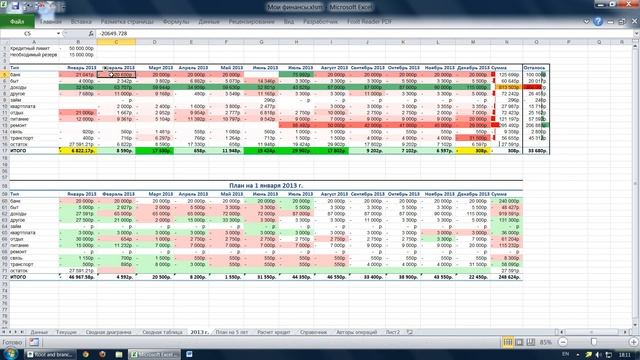Click horizontal scrollbar right arrow
The width and height of the screenshot is (640, 360).
(x=625, y=332)
